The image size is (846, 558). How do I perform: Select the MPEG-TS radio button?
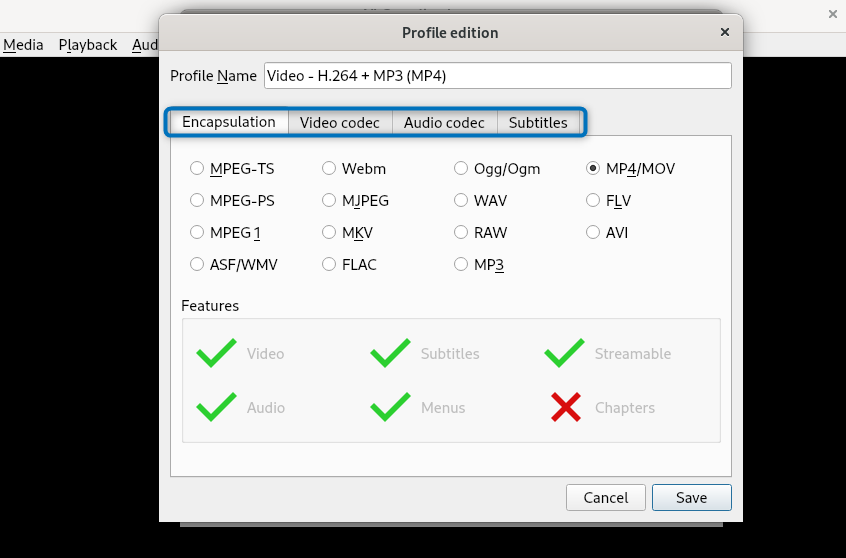tap(197, 169)
